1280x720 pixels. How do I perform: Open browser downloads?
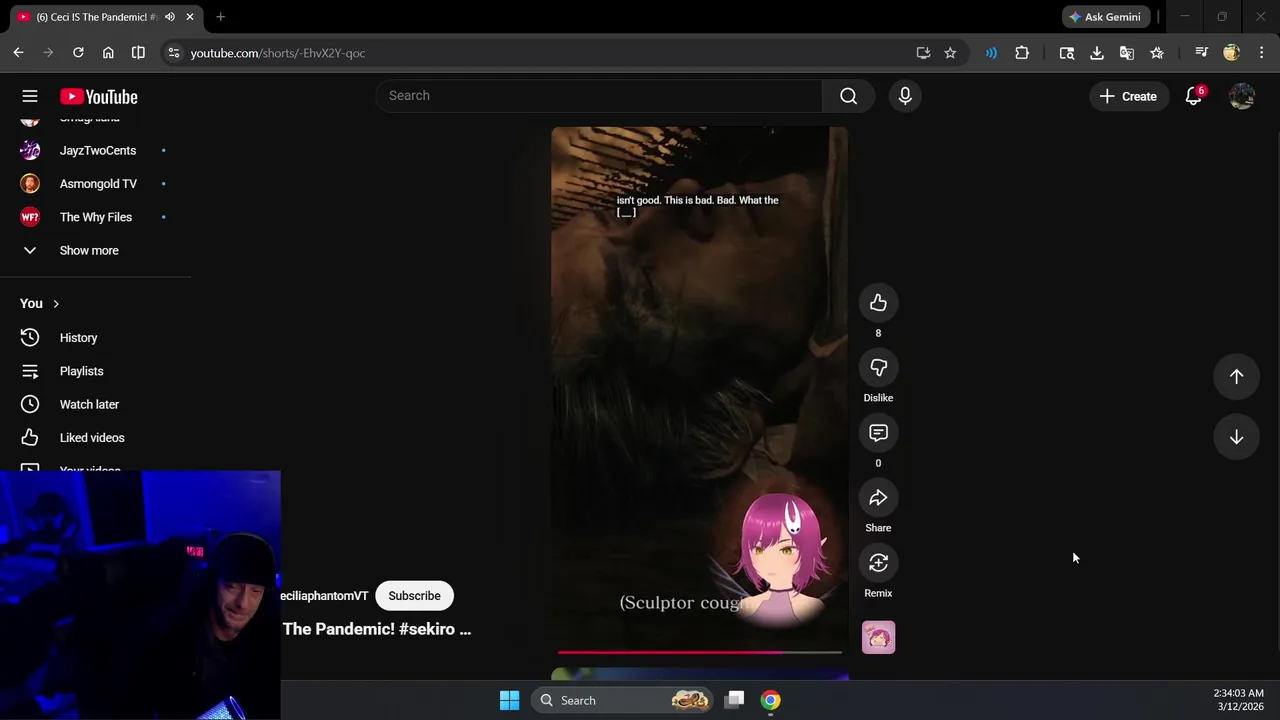click(x=1097, y=53)
